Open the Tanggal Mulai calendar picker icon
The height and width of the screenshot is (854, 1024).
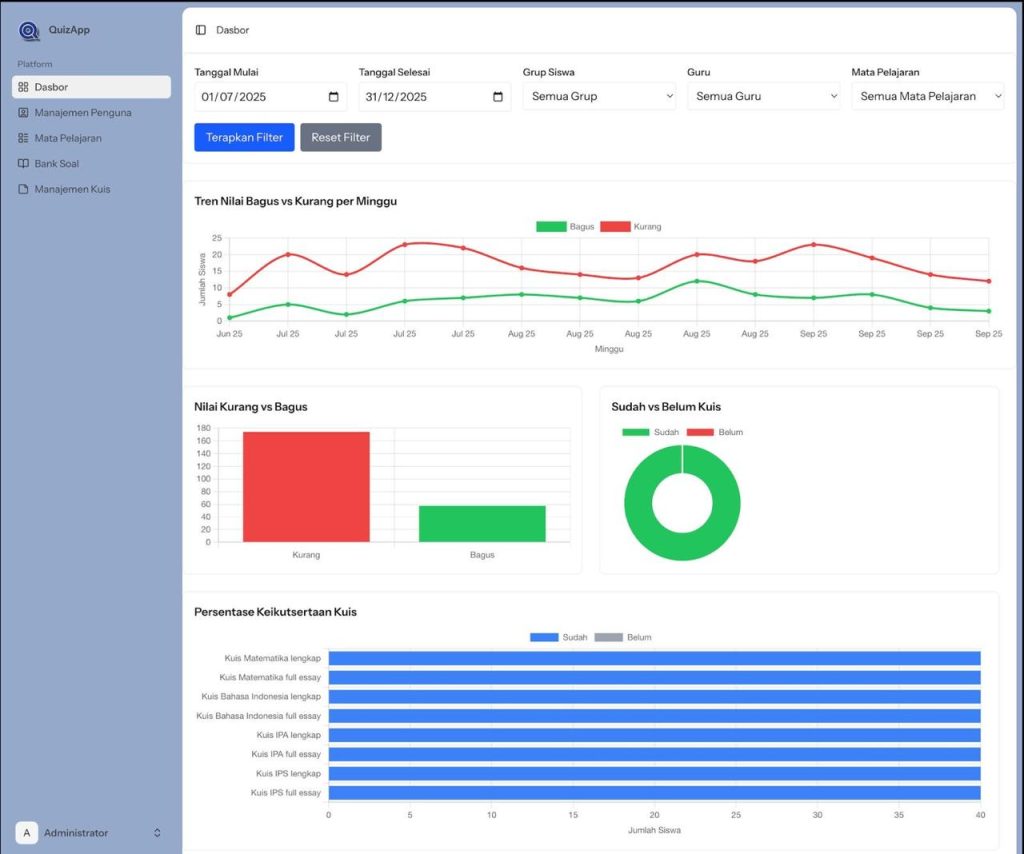pos(334,97)
